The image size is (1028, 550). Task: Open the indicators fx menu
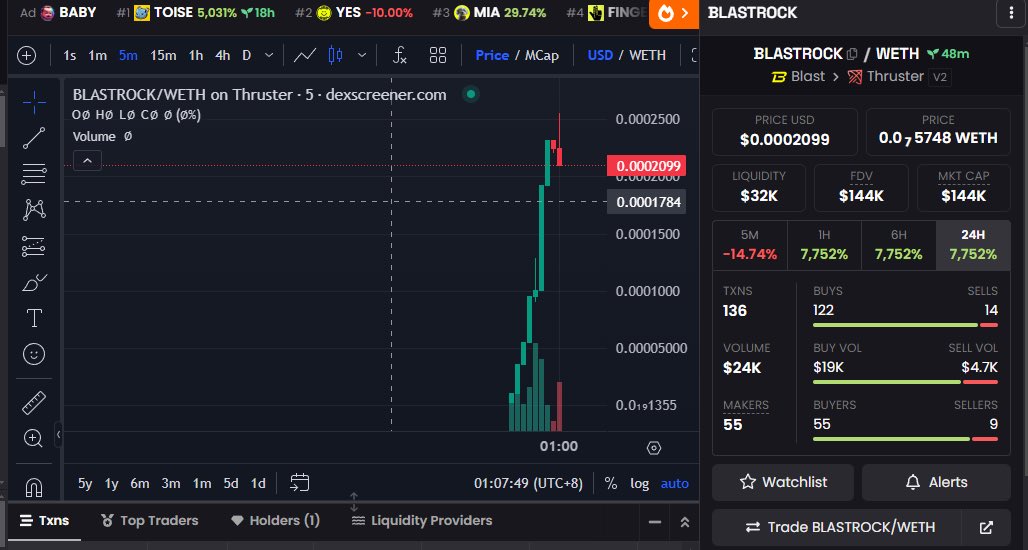tap(400, 56)
